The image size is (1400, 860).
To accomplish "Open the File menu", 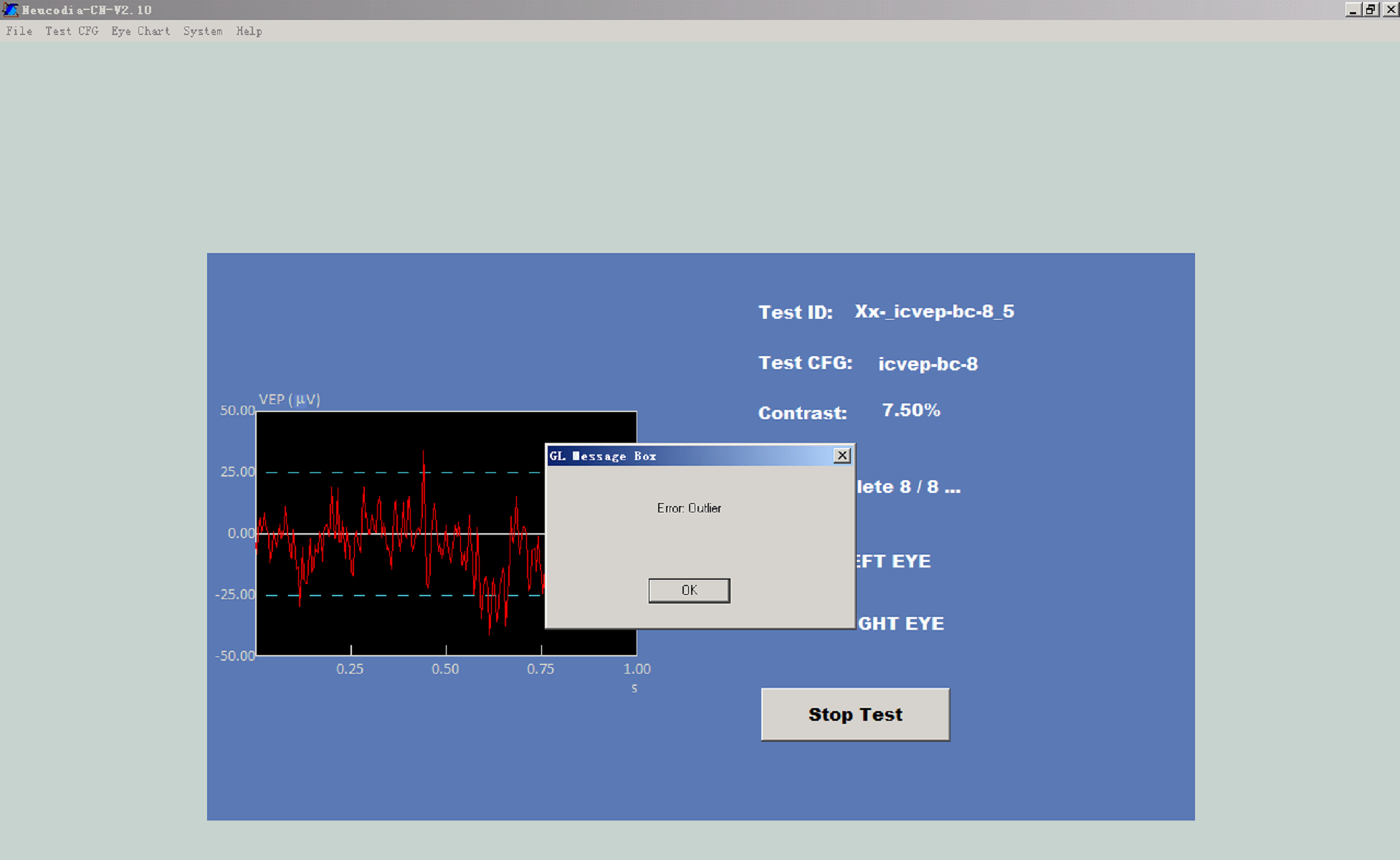I will pos(19,31).
